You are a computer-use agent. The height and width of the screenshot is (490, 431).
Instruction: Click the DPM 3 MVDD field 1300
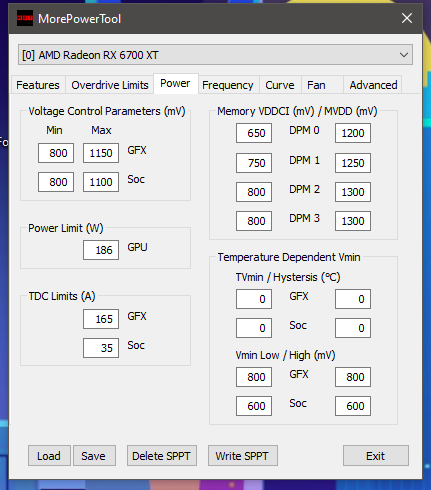(x=353, y=221)
